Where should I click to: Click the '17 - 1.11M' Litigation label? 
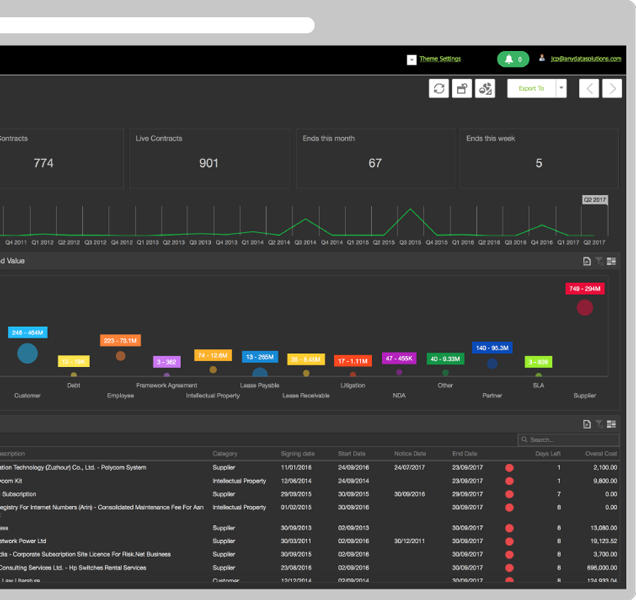click(353, 361)
